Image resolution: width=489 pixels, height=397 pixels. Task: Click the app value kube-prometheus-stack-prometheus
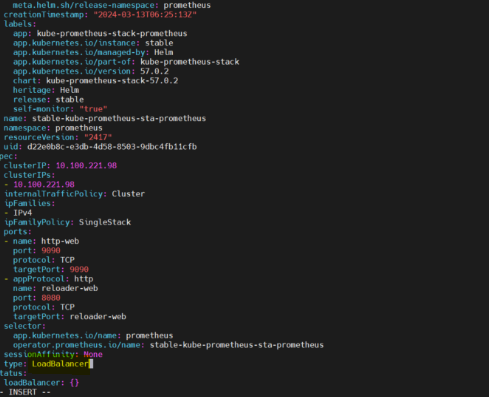pyautogui.click(x=112, y=33)
